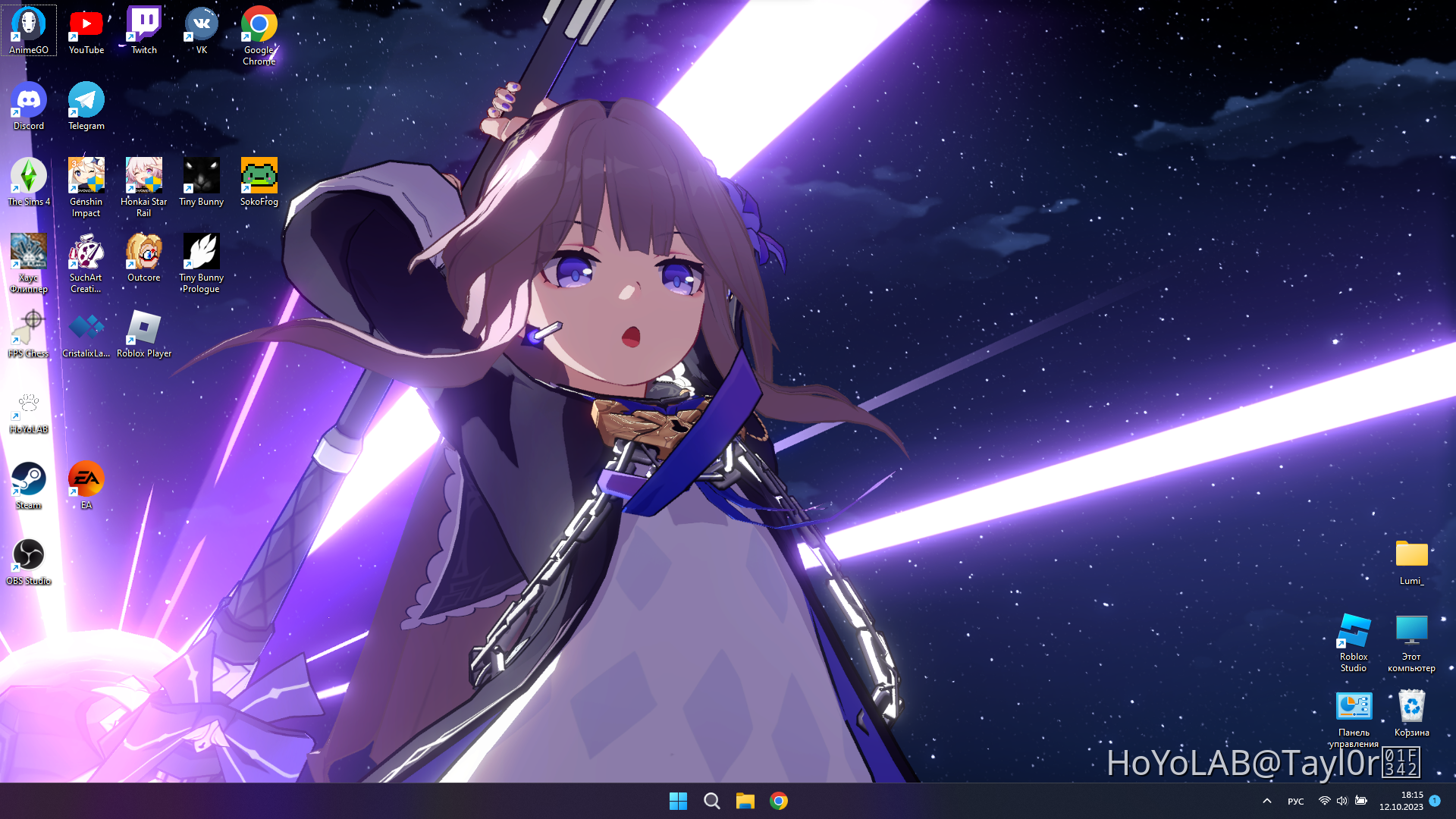The height and width of the screenshot is (819, 1456).
Task: Launch the Genshin Impact shortcut
Action: tap(86, 187)
